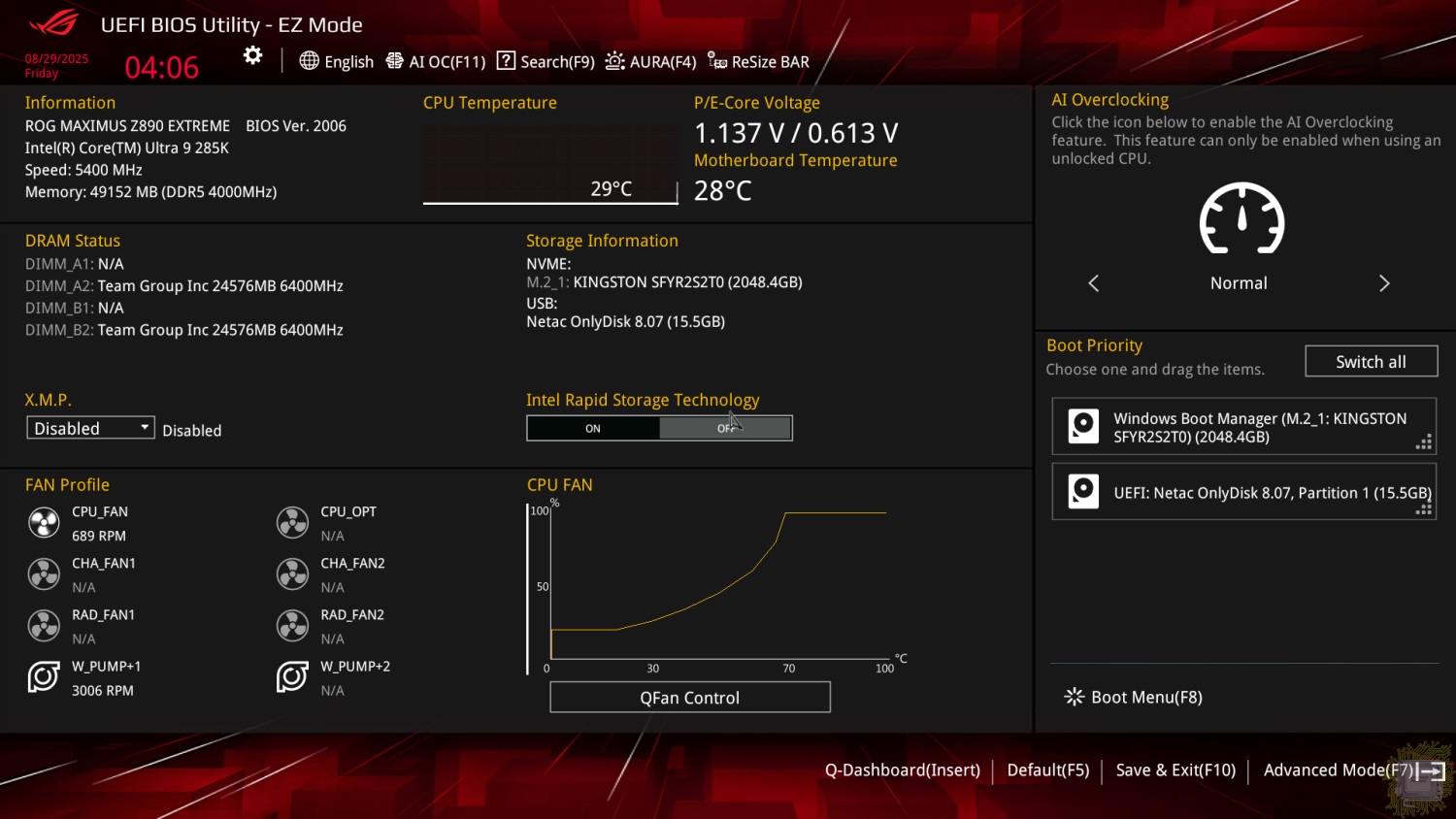Open the ReSize BAR menu item
The image size is (1456, 819).
(758, 61)
